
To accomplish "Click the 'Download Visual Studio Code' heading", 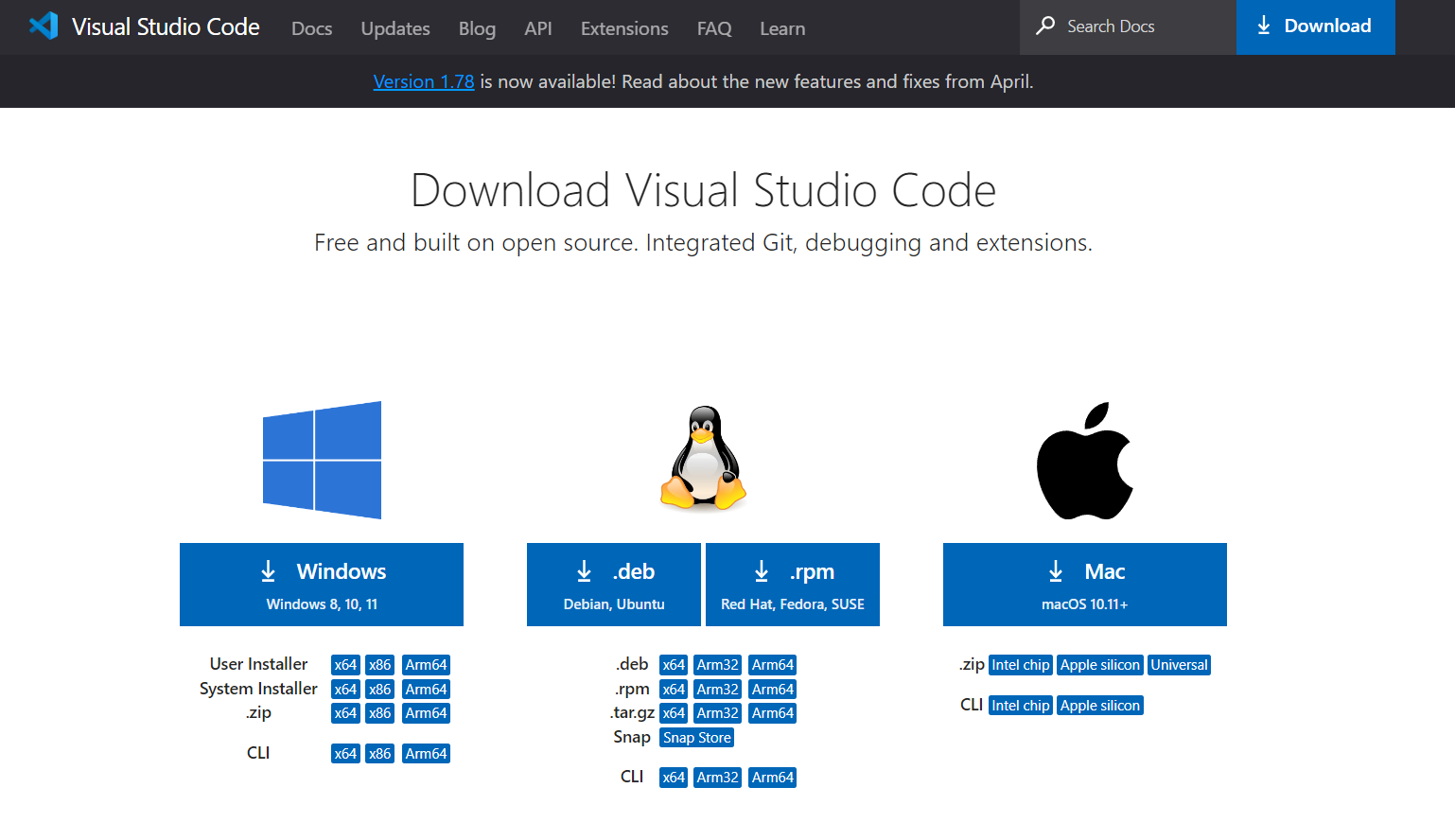I will coord(703,190).
